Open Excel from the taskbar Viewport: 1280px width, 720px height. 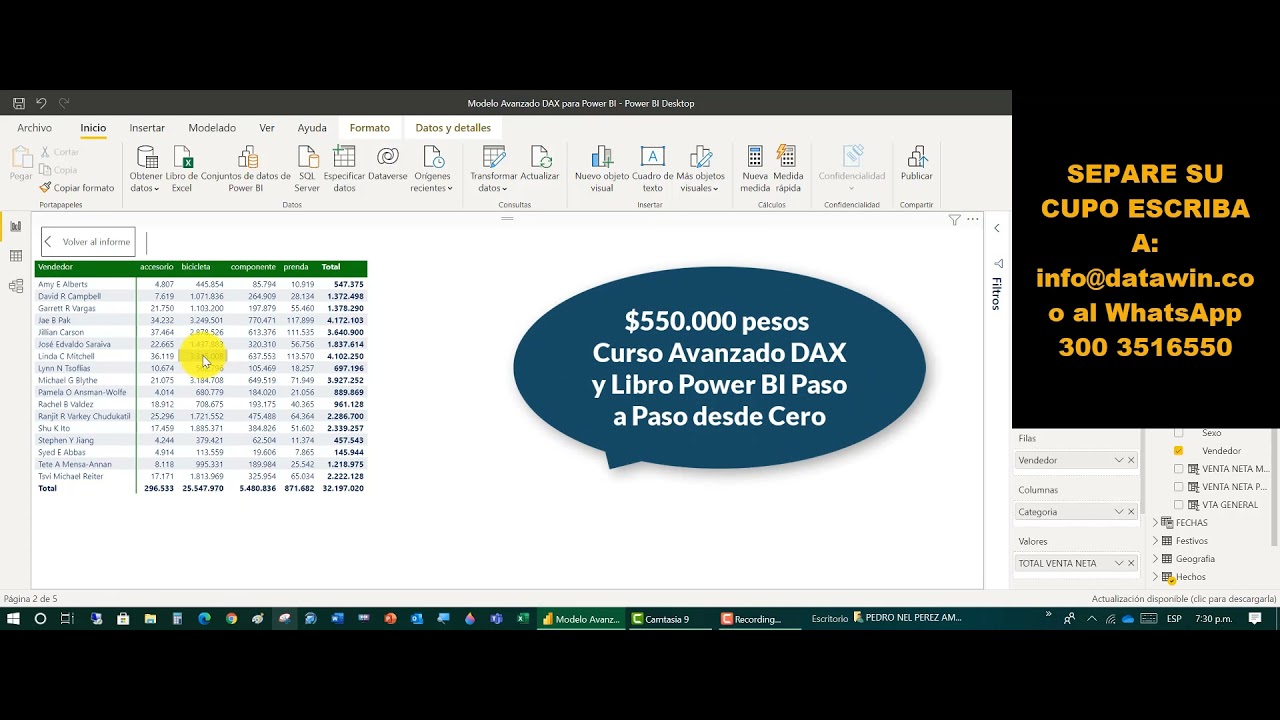pyautogui.click(x=522, y=619)
